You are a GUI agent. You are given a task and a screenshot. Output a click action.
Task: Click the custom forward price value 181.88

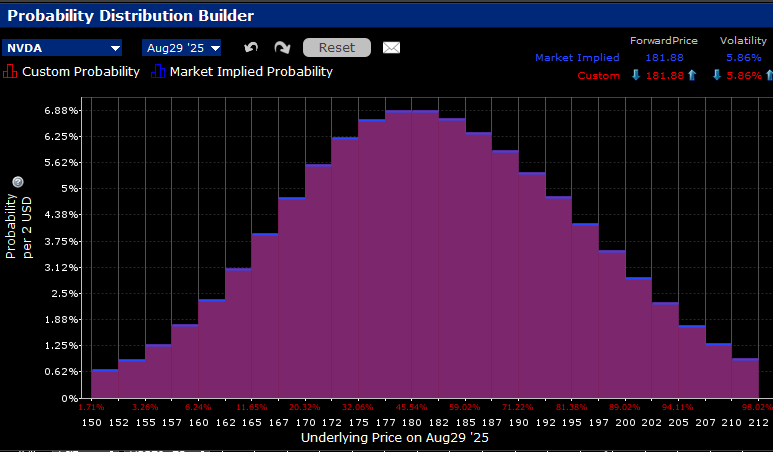click(663, 76)
